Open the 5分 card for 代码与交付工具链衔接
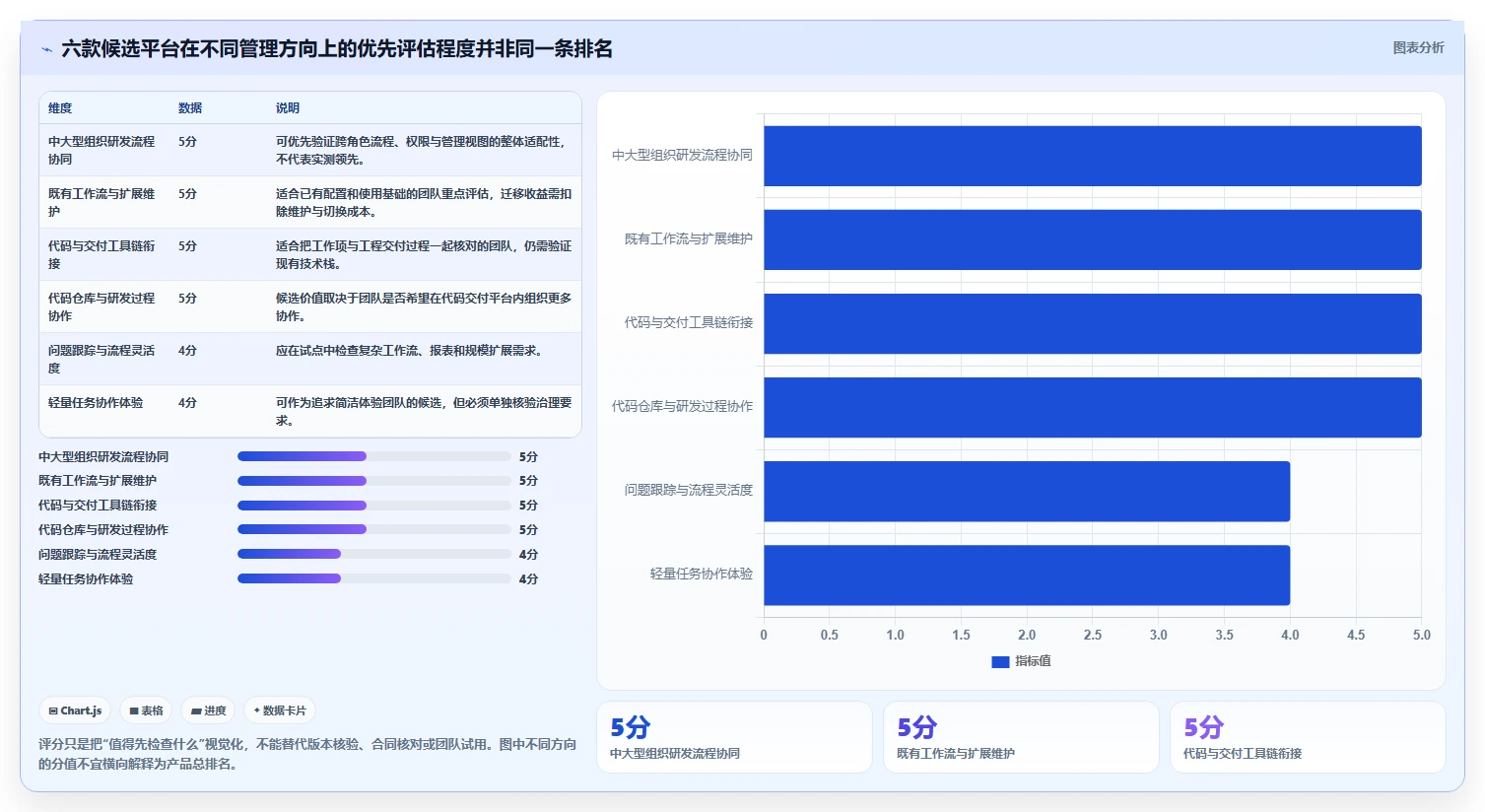This screenshot has width=1485, height=812. click(x=1308, y=737)
